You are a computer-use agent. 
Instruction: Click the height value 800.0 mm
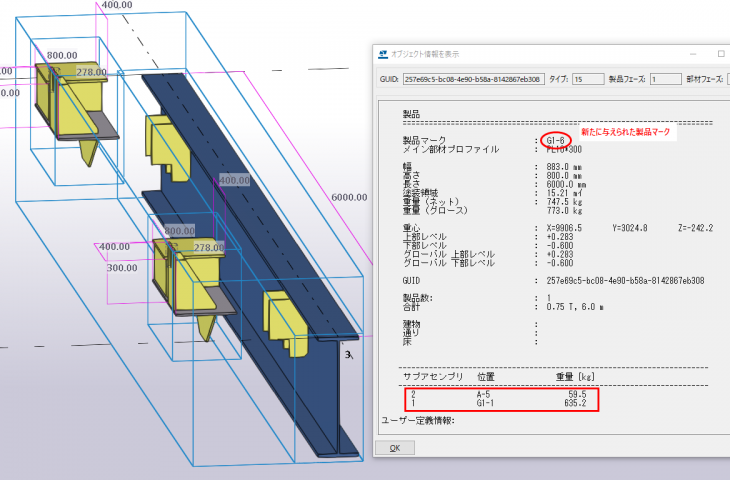click(564, 176)
